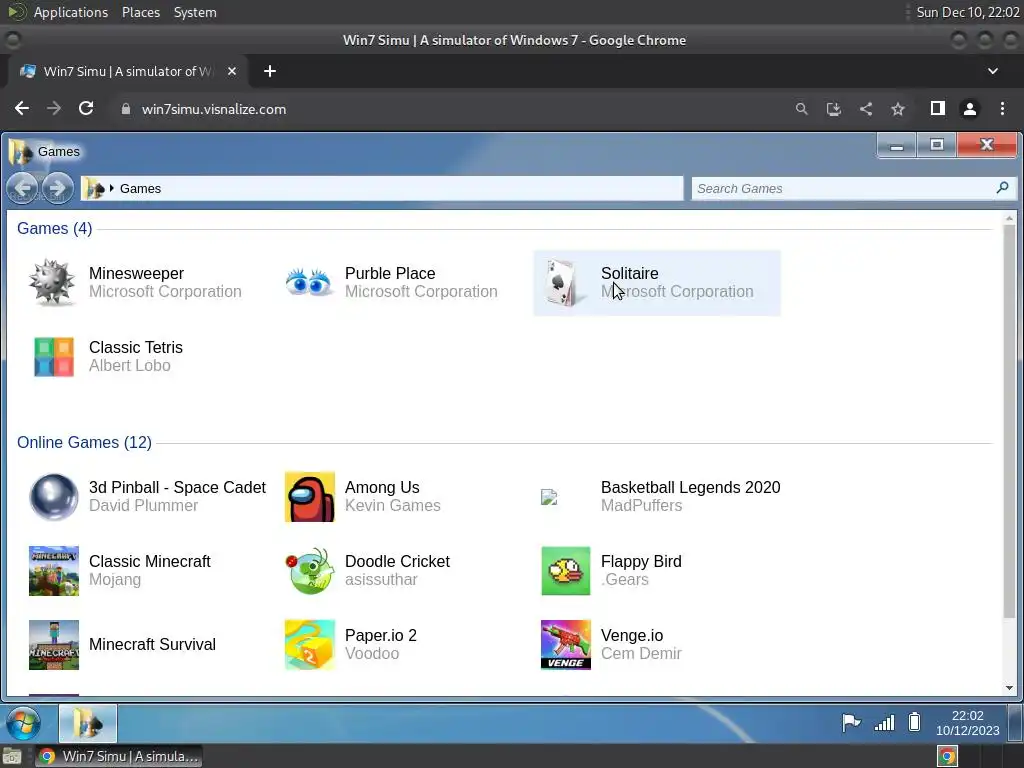The height and width of the screenshot is (768, 1024).
Task: Click the Games breadcrumb arrow in address bar
Action: point(112,188)
